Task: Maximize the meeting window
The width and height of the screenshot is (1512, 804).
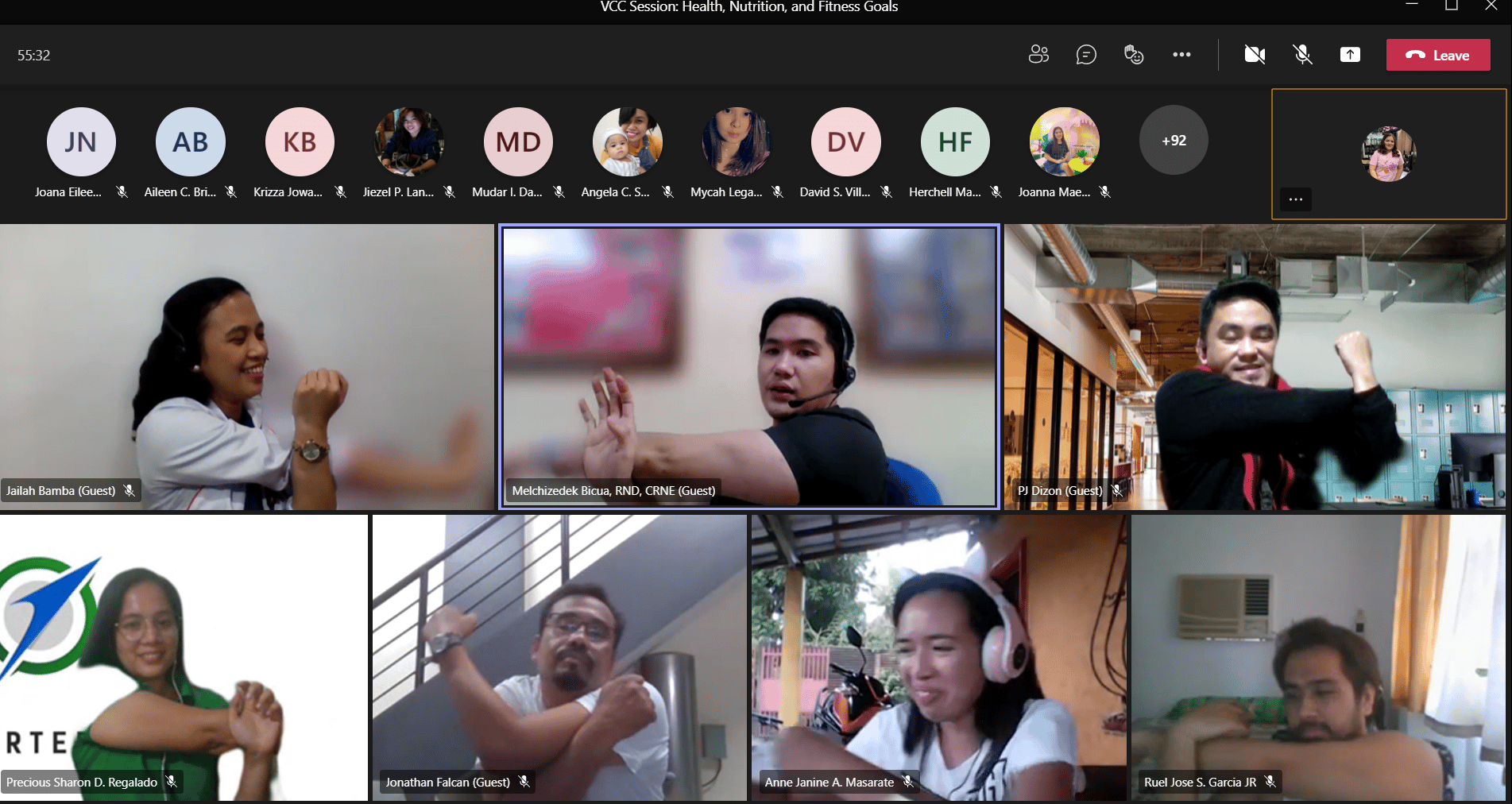Action: [1452, 5]
